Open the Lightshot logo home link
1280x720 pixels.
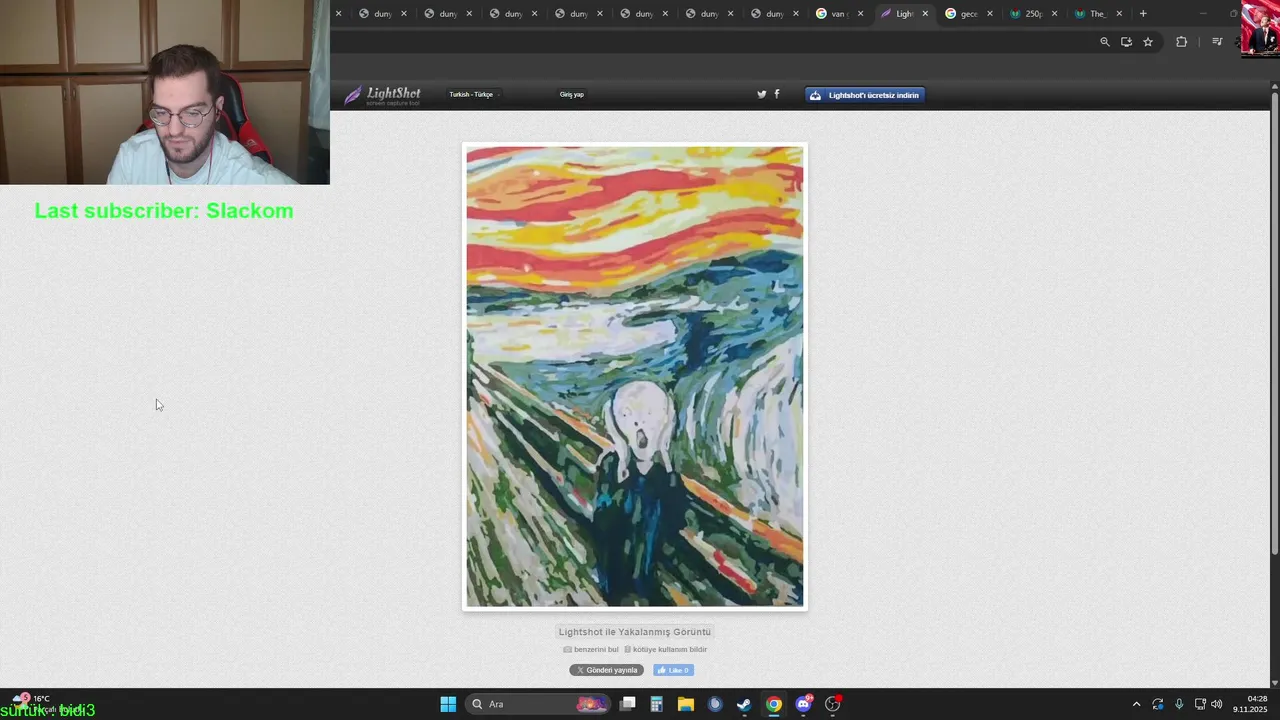(383, 95)
